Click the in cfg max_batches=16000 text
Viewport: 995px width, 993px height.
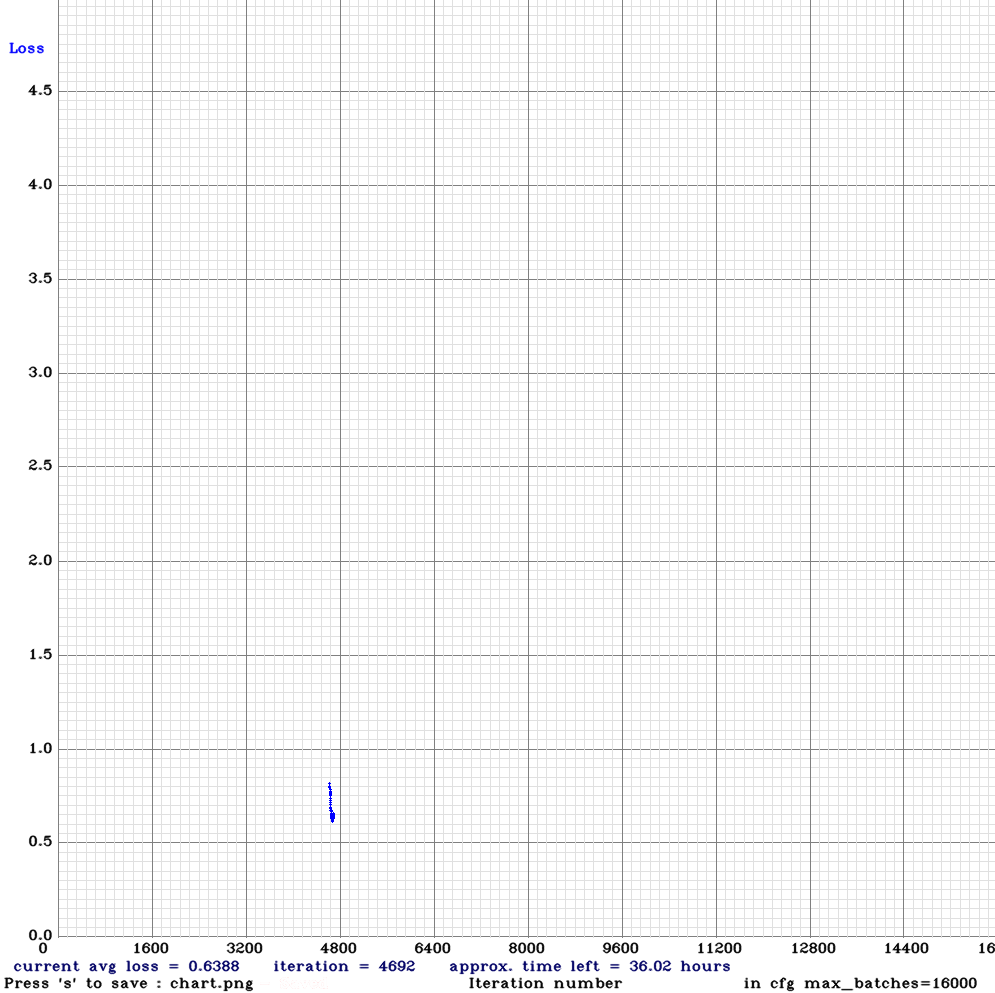[x=860, y=983]
